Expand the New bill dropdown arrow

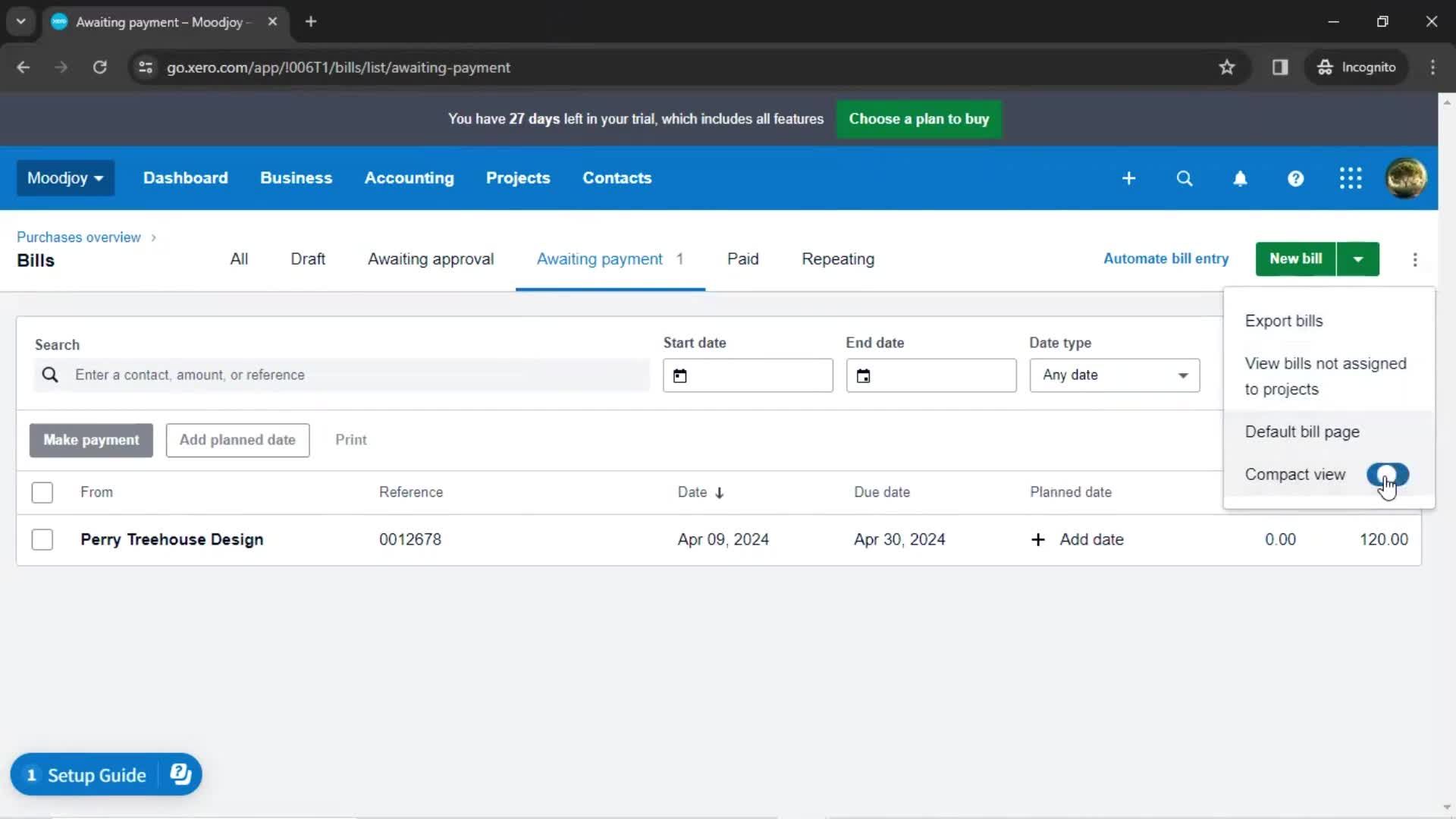point(1358,259)
